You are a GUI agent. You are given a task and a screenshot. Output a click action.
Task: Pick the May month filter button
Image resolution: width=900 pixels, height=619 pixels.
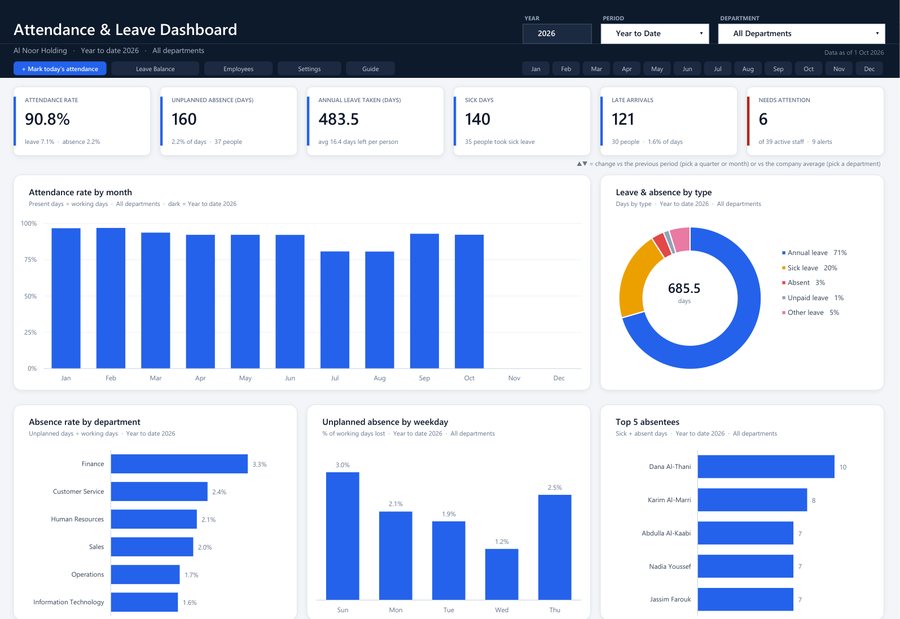657,69
